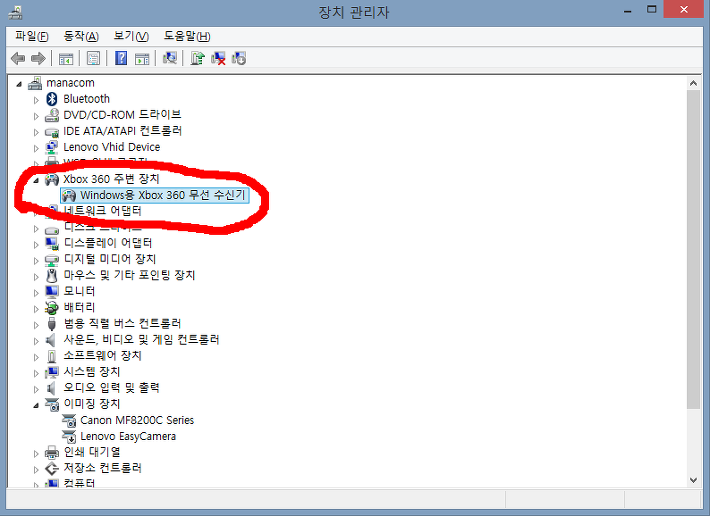Open the 파일(F) menu
This screenshot has height=516, width=710.
coord(32,36)
